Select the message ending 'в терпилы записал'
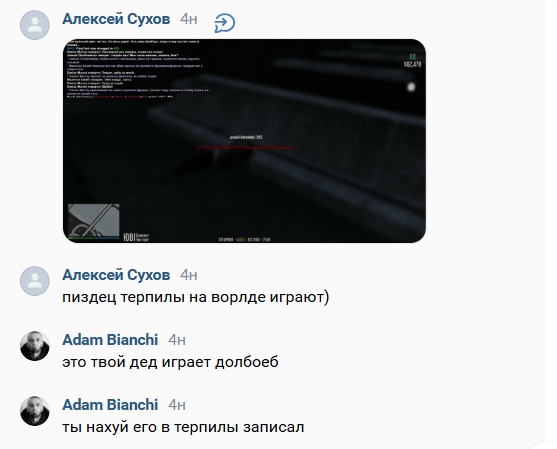Image resolution: width=557 pixels, height=449 pixels. click(x=183, y=427)
